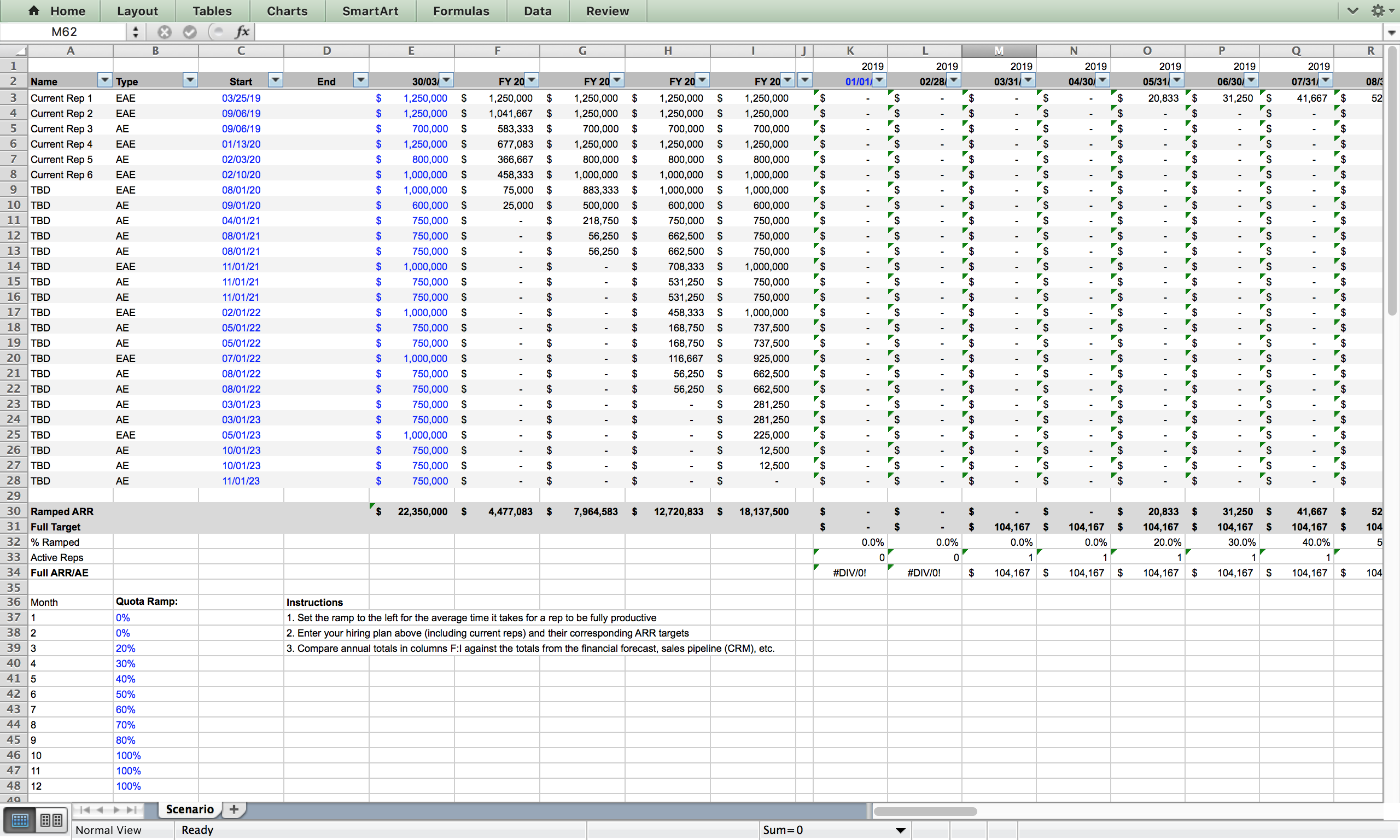Click the Name box stepper arrows
The image size is (1400, 840).
(x=135, y=32)
